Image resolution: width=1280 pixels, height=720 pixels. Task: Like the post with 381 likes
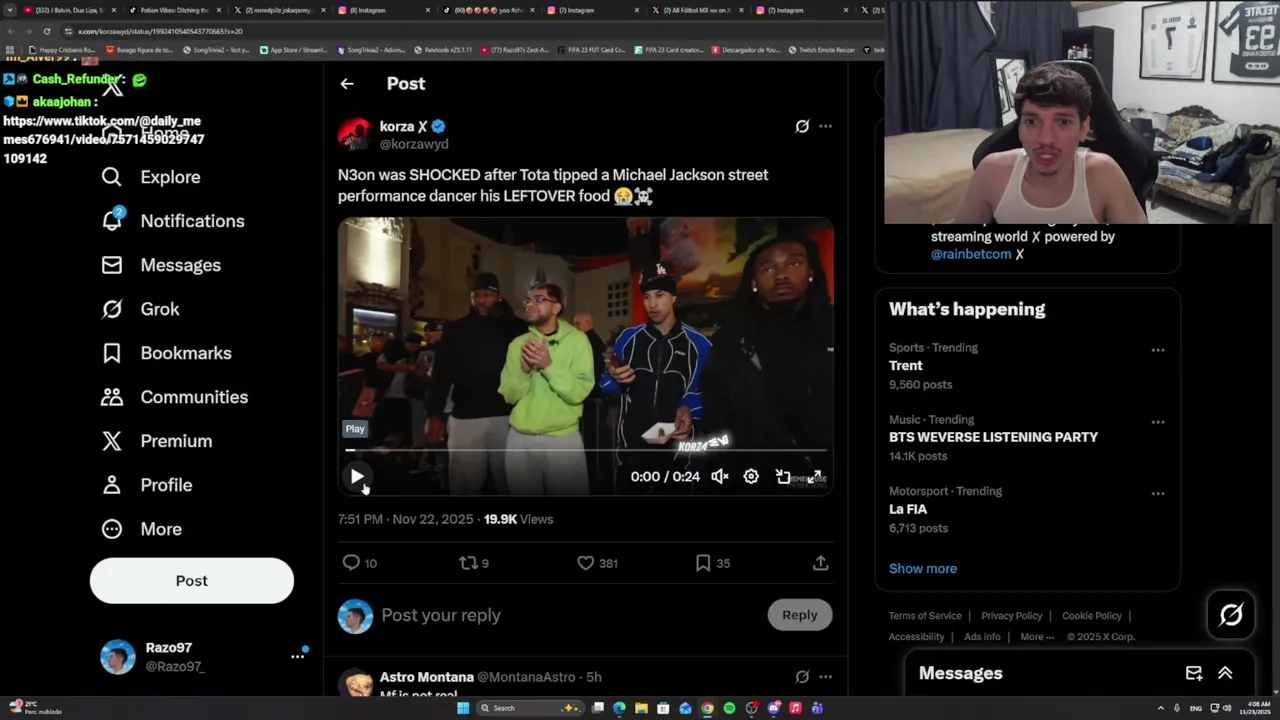click(x=597, y=563)
